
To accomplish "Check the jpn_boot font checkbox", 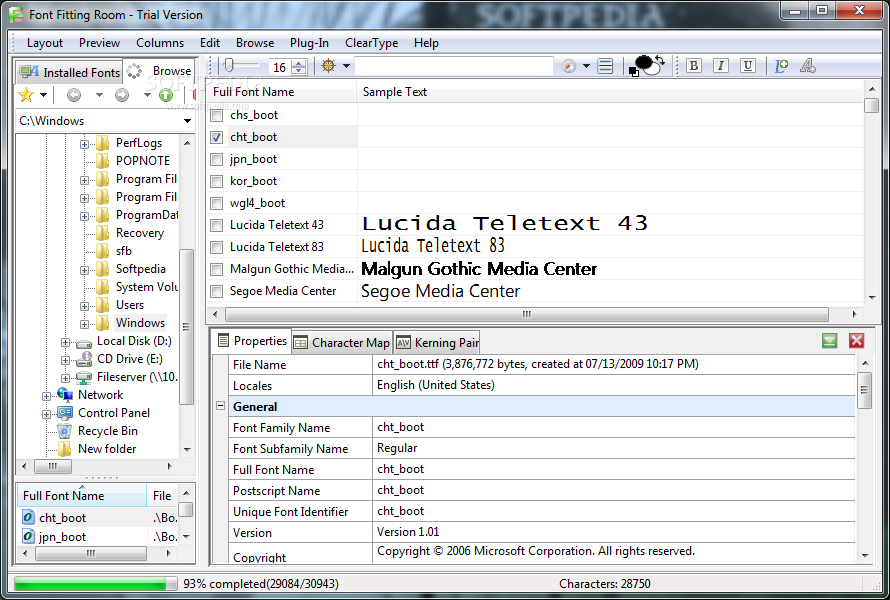I will pos(216,160).
